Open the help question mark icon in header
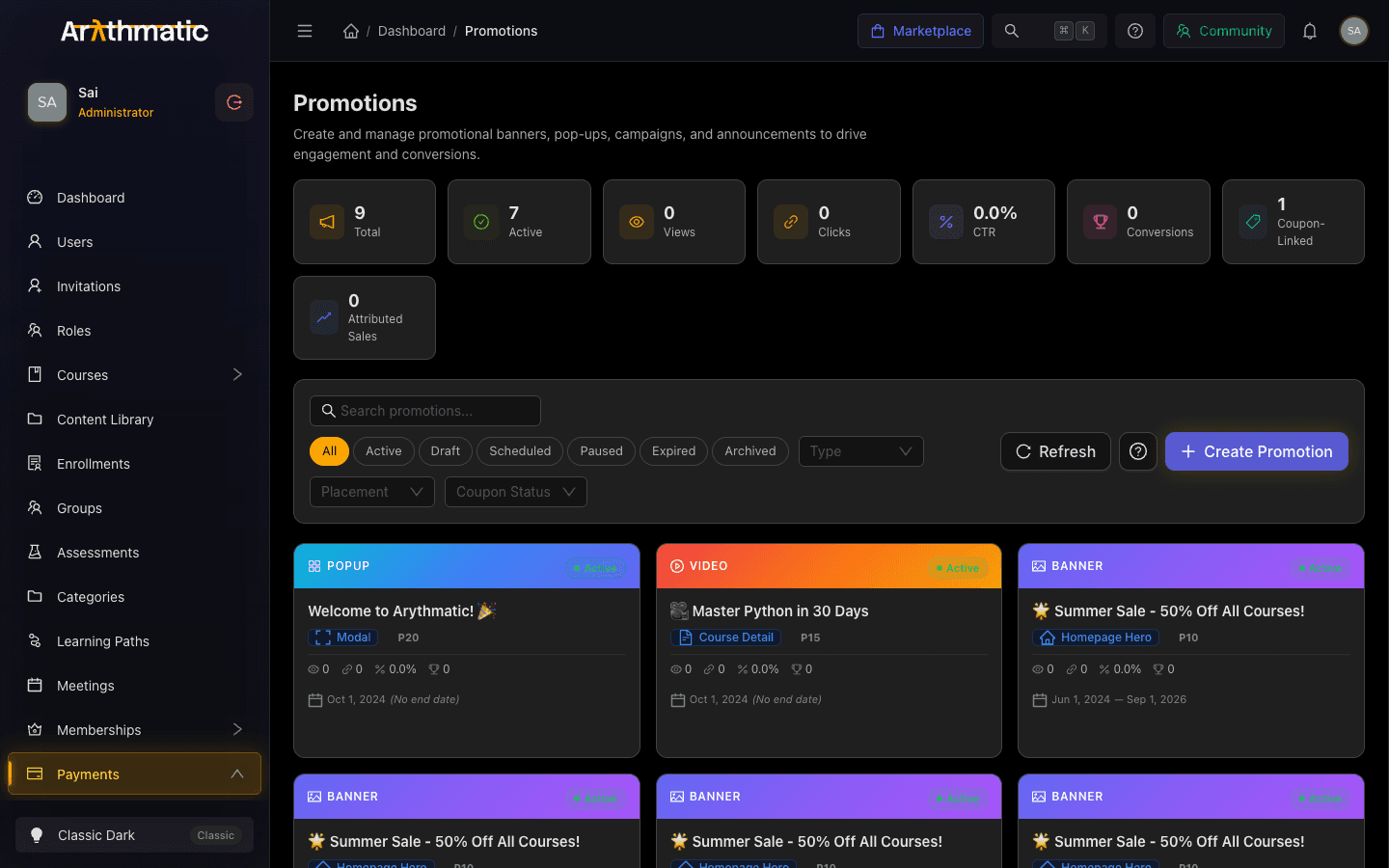The width and height of the screenshot is (1389, 868). [1135, 31]
